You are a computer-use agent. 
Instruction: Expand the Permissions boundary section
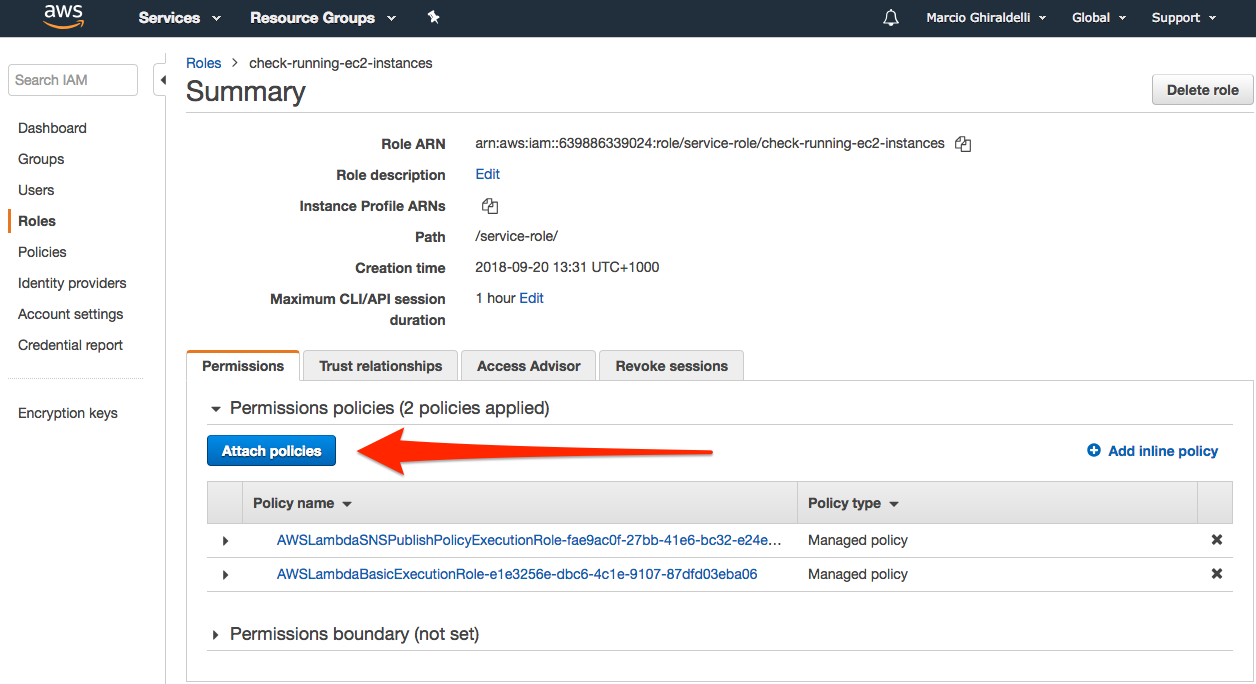[x=215, y=635]
